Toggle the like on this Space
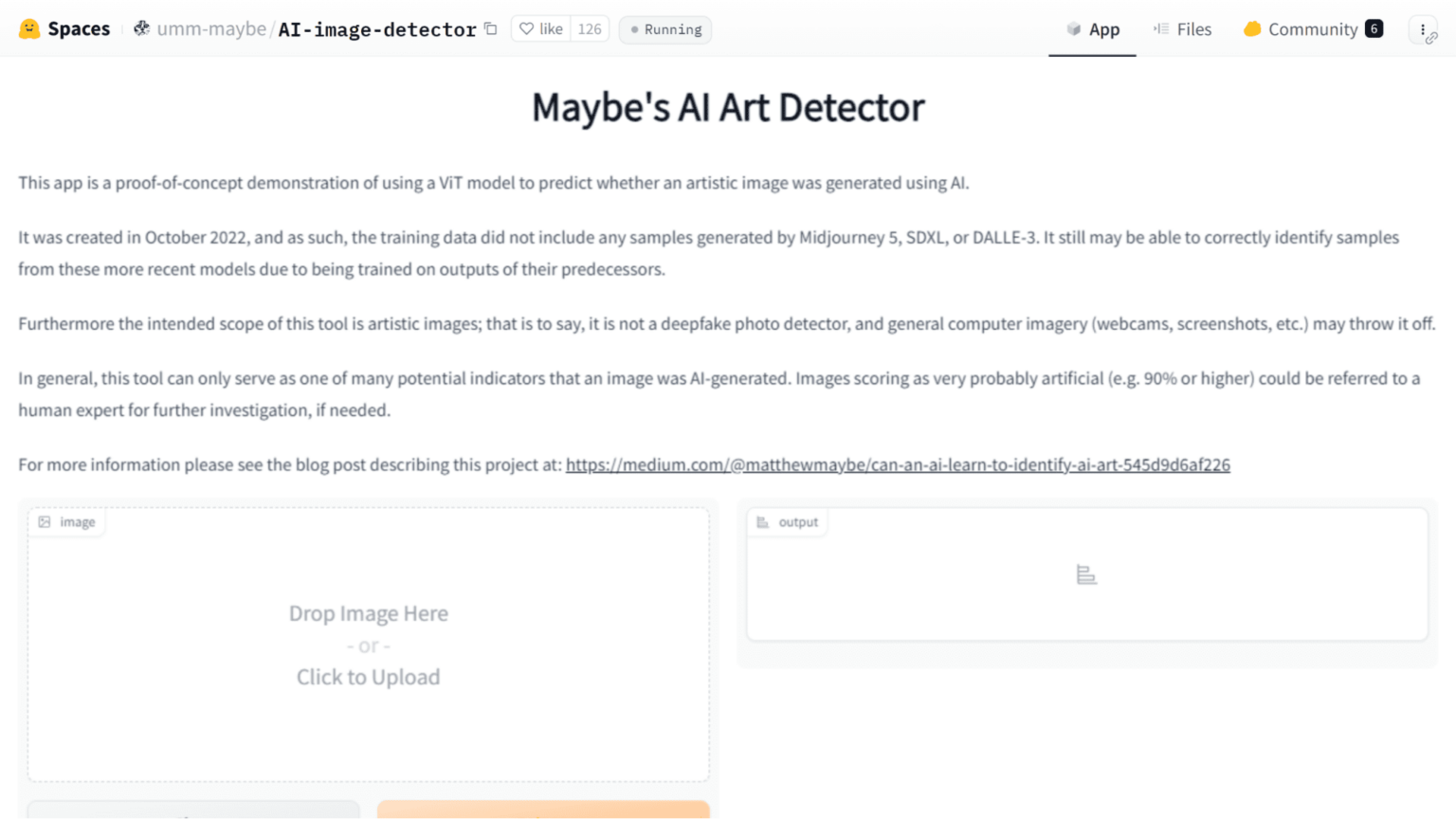Screen dimensions: 1456x819 click(x=540, y=28)
